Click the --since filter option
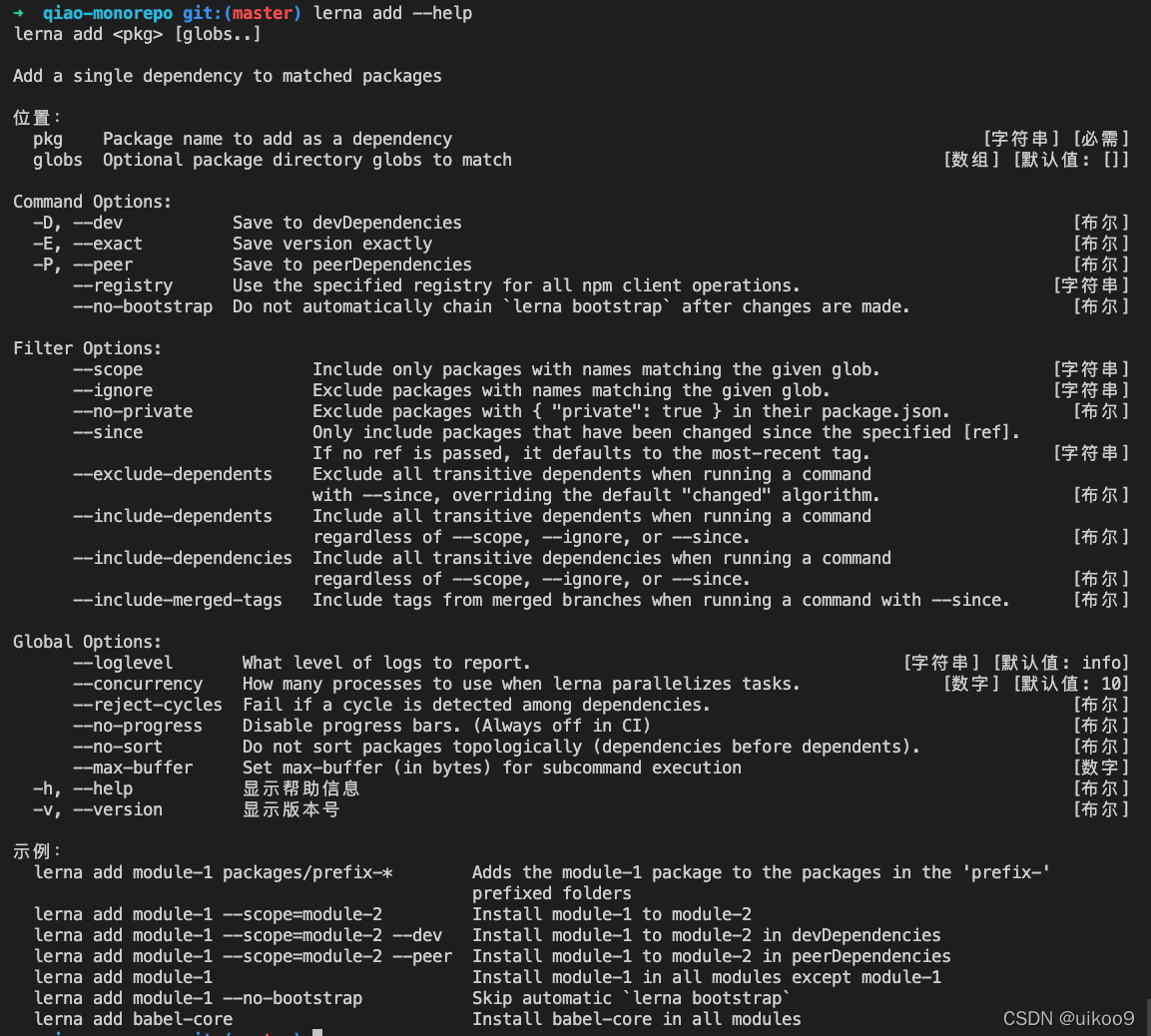Screen dimensions: 1151x1036 coord(107,432)
